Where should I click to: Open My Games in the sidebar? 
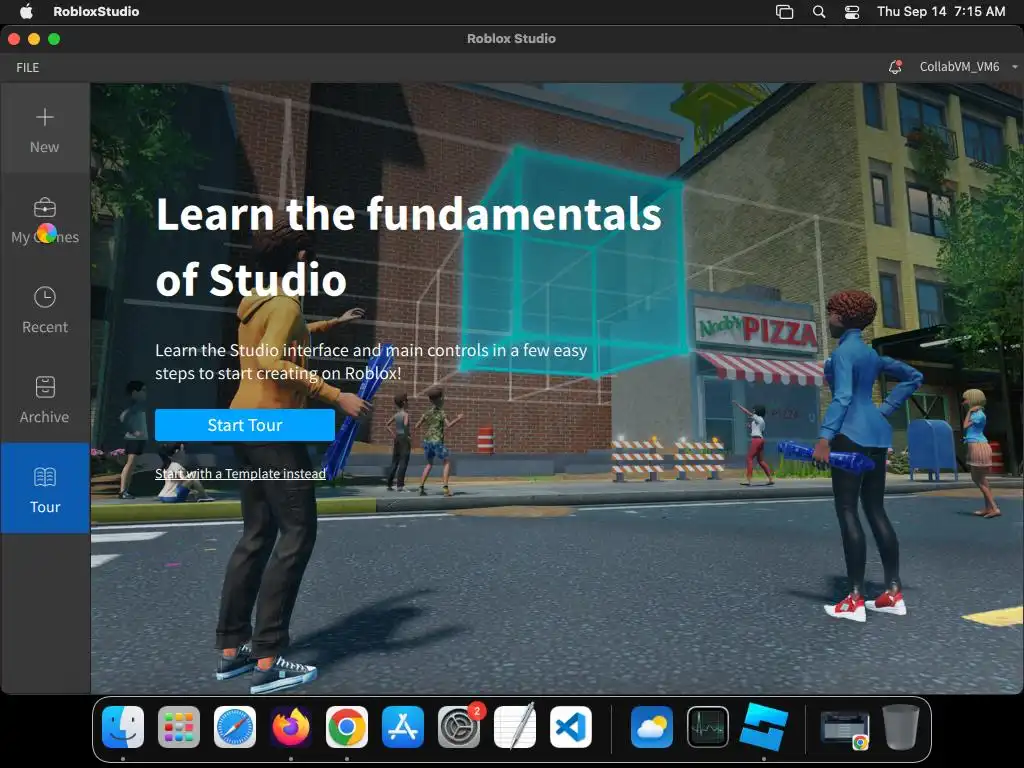point(44,220)
